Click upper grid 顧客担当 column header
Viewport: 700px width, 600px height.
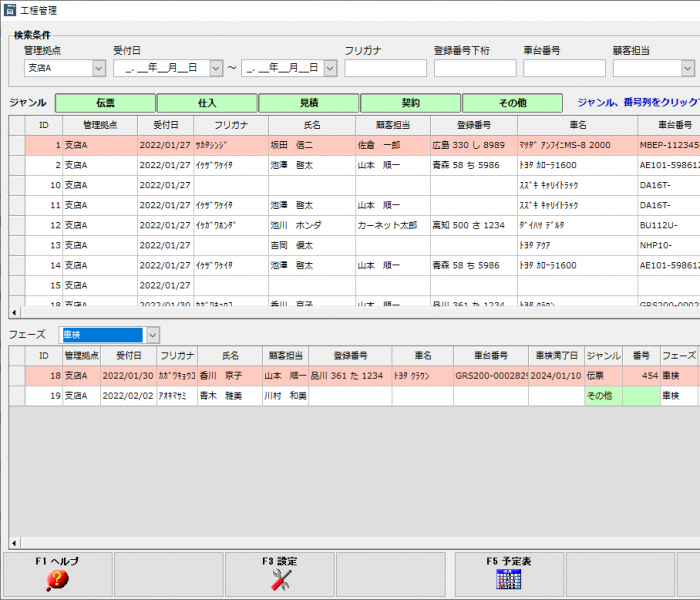pyautogui.click(x=393, y=125)
